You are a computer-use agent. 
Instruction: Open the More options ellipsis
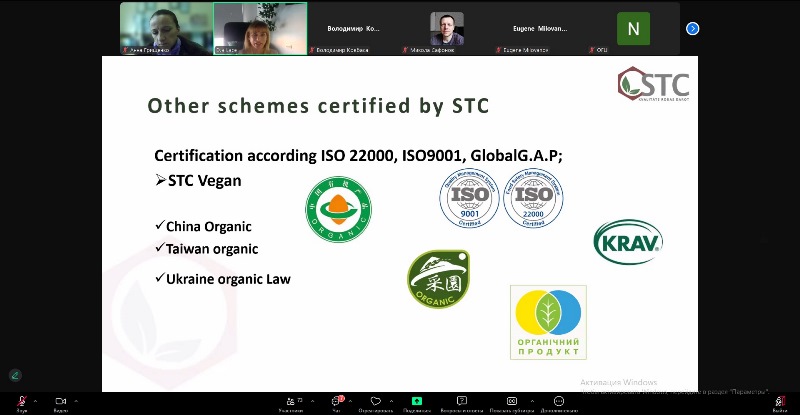558,401
